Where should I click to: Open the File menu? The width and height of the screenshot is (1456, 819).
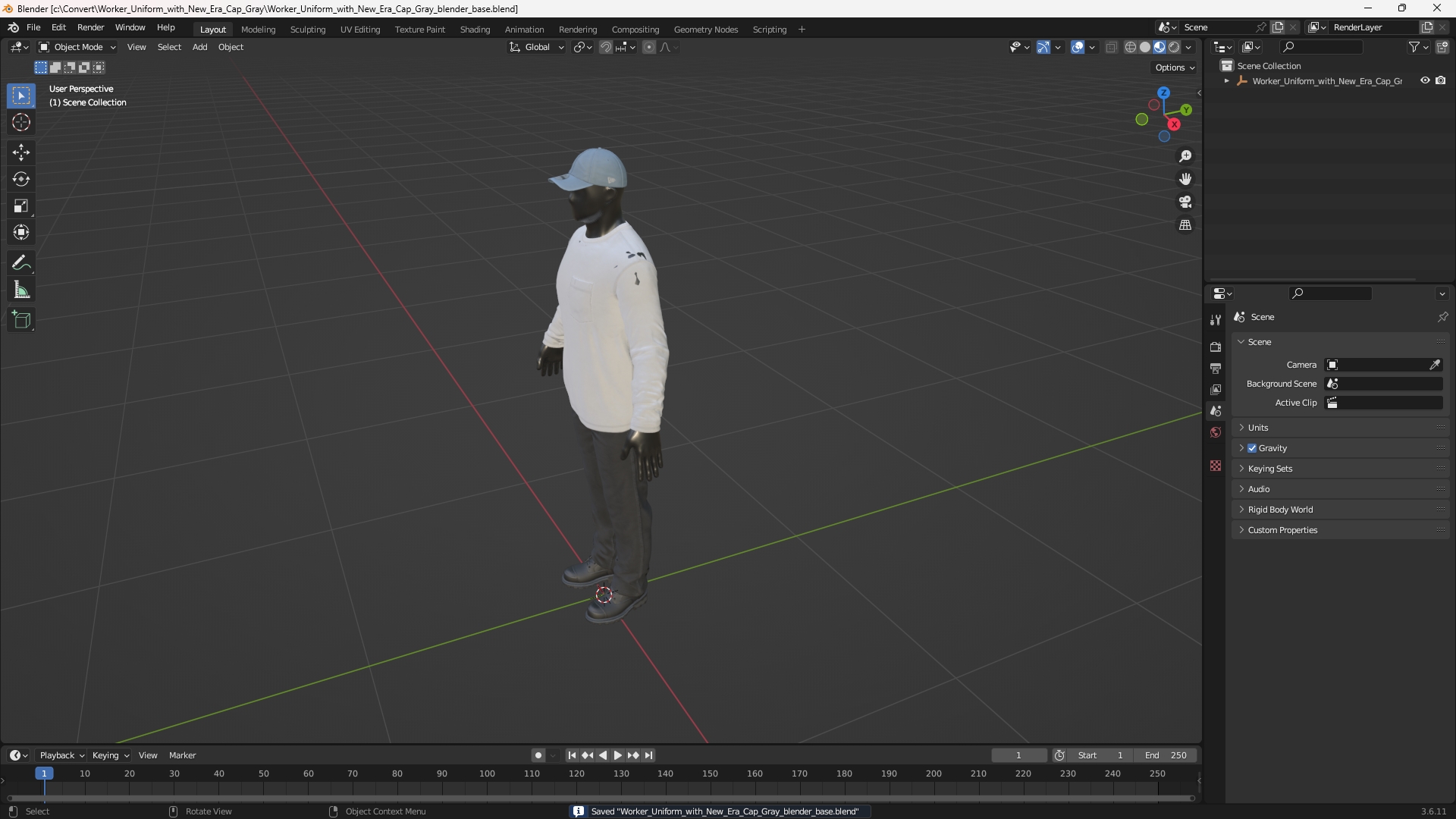pyautogui.click(x=33, y=27)
